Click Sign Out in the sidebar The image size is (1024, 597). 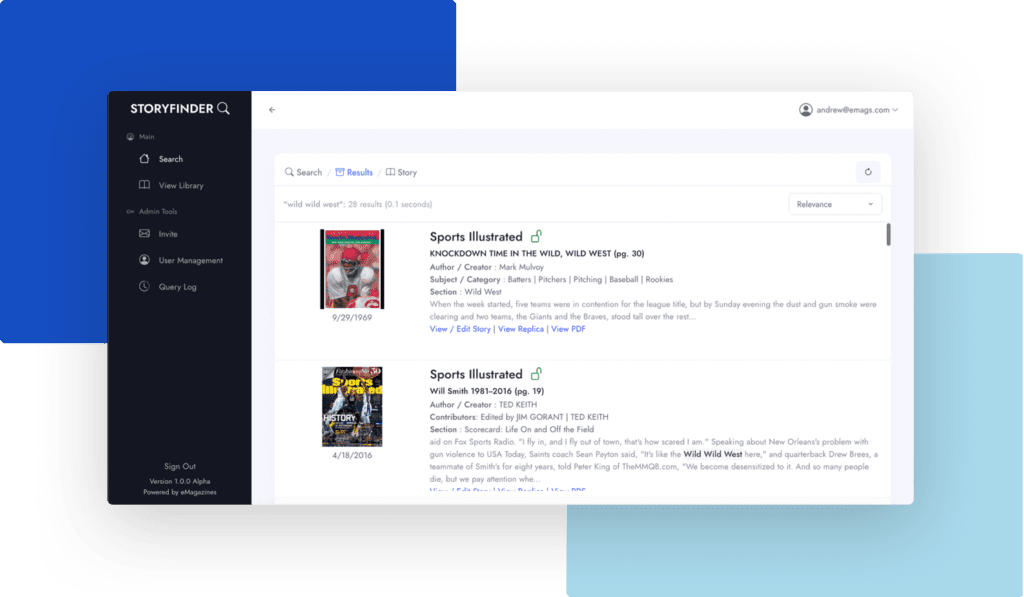click(x=180, y=466)
